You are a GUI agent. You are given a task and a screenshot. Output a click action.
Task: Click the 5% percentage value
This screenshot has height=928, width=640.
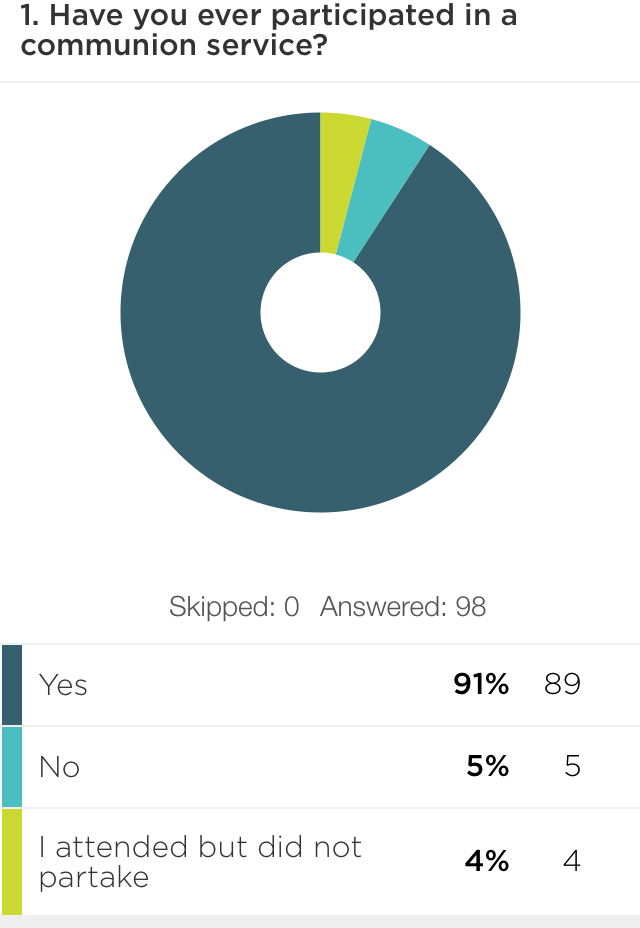(x=488, y=767)
